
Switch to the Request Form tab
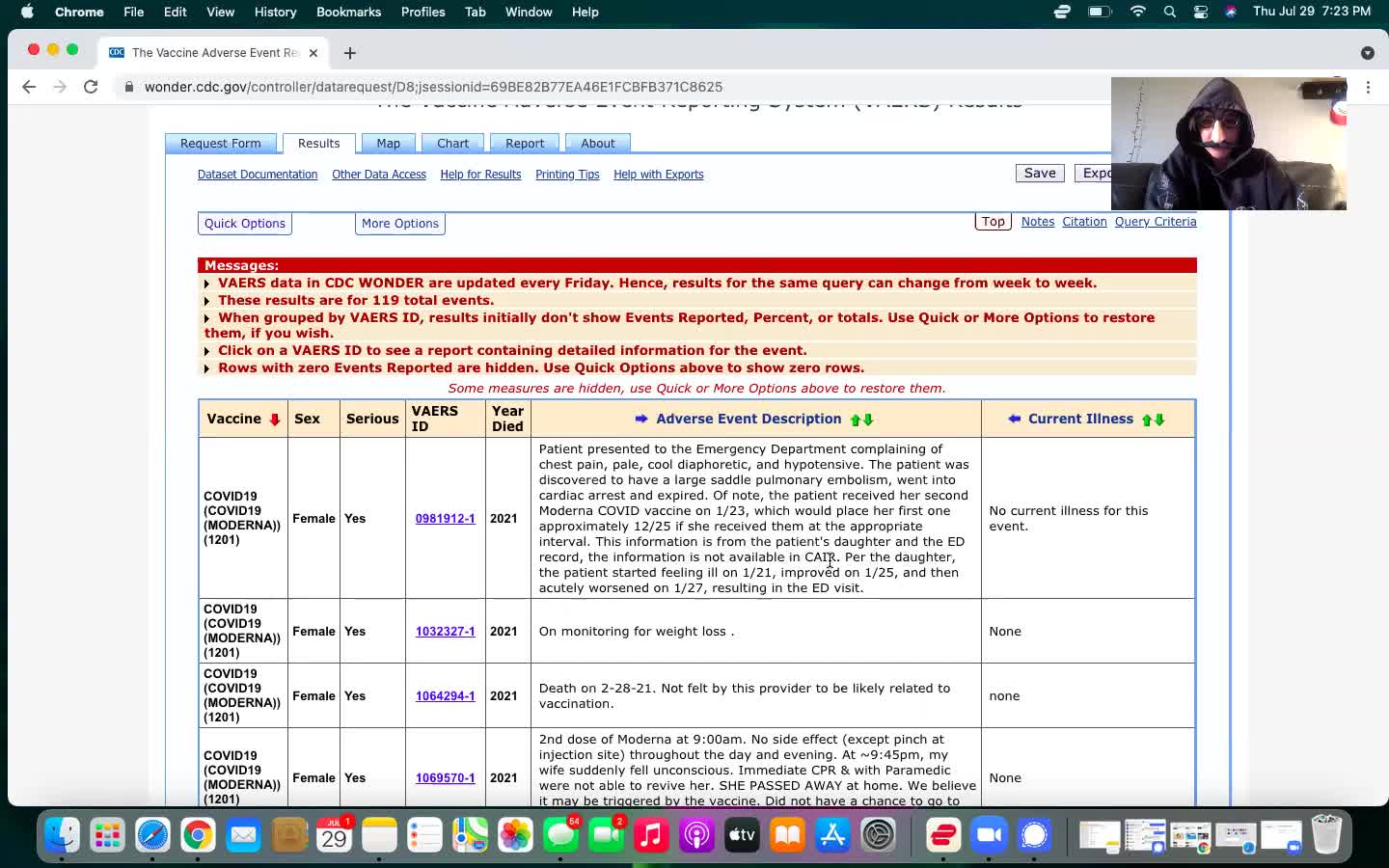coord(220,144)
